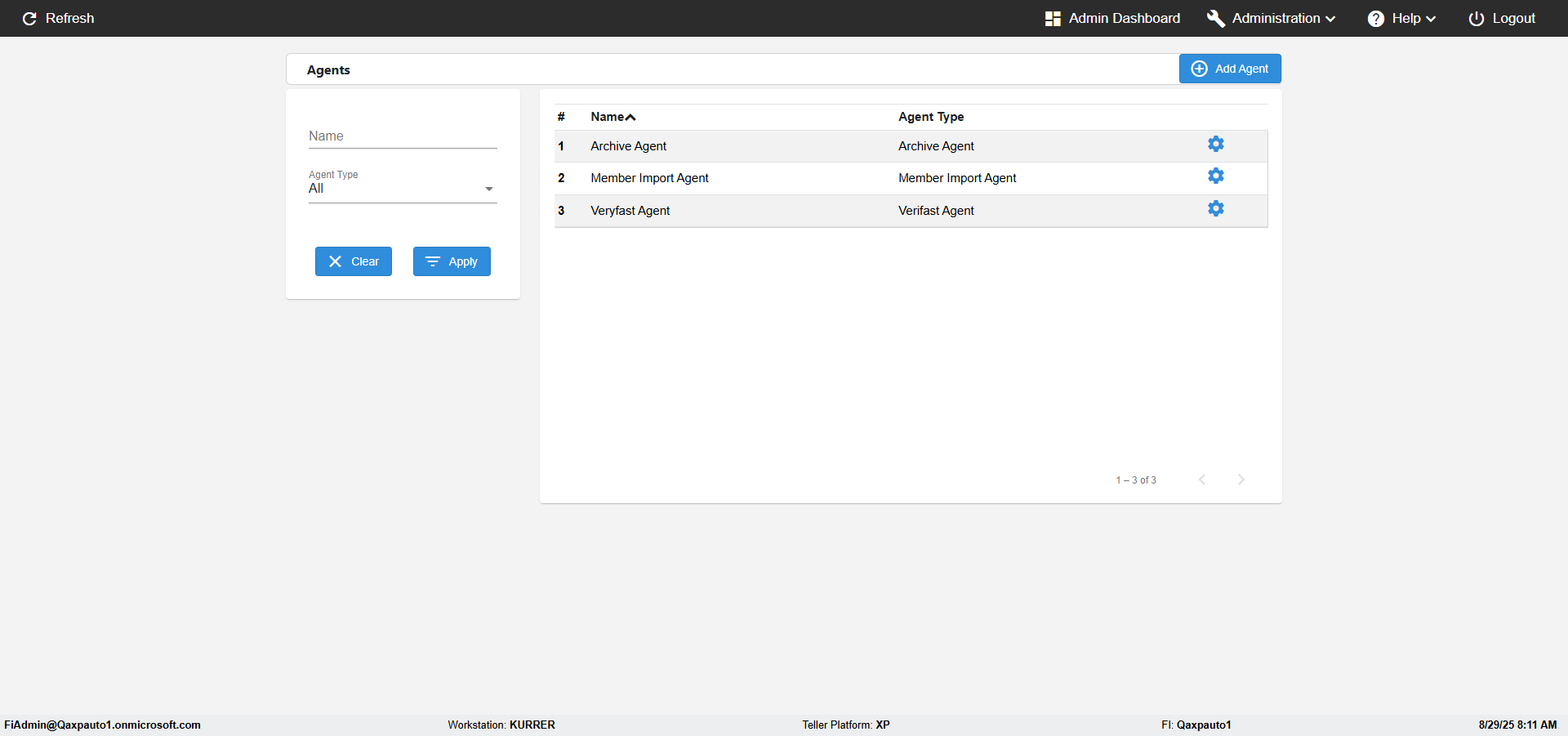Click the Refresh icon in top bar
This screenshot has width=1568, height=736.
click(29, 18)
